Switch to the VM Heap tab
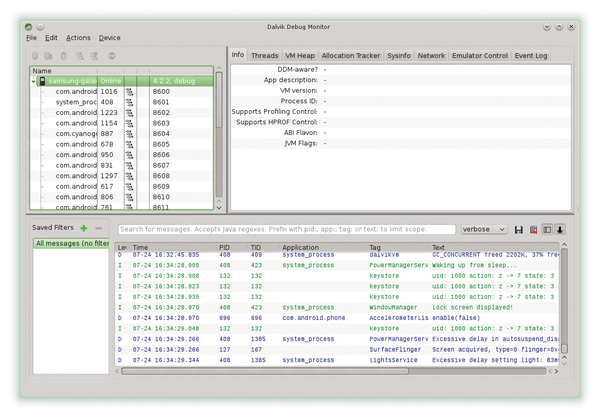The width and height of the screenshot is (600, 418). point(300,56)
